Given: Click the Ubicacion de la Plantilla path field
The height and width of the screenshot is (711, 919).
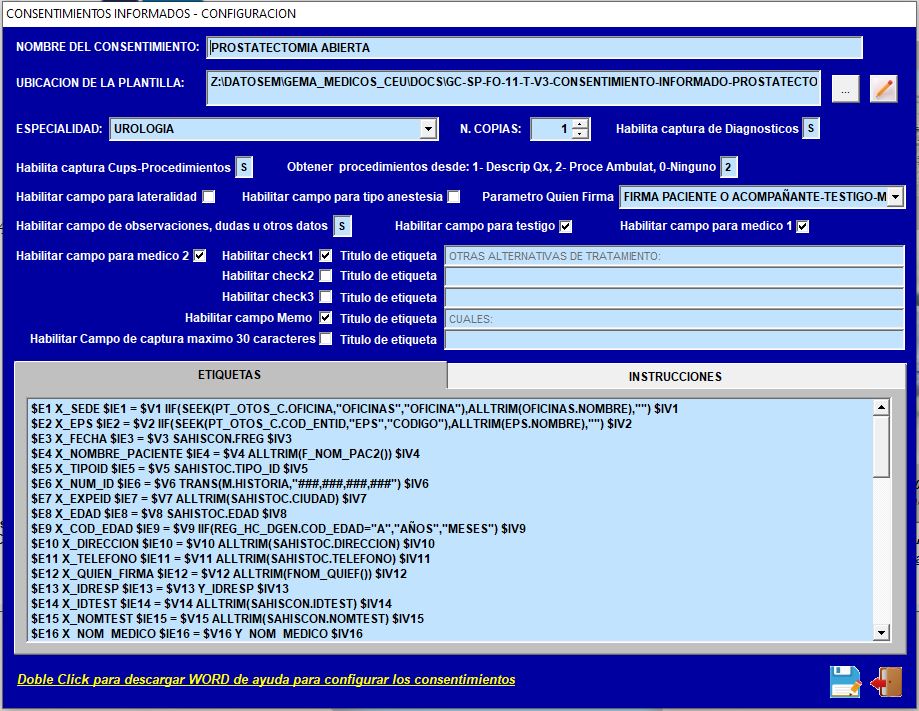Looking at the screenshot, I should [x=513, y=89].
